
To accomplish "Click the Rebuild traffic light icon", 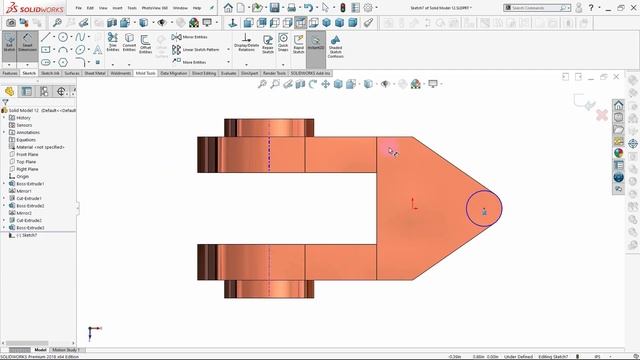I will 343,7.
